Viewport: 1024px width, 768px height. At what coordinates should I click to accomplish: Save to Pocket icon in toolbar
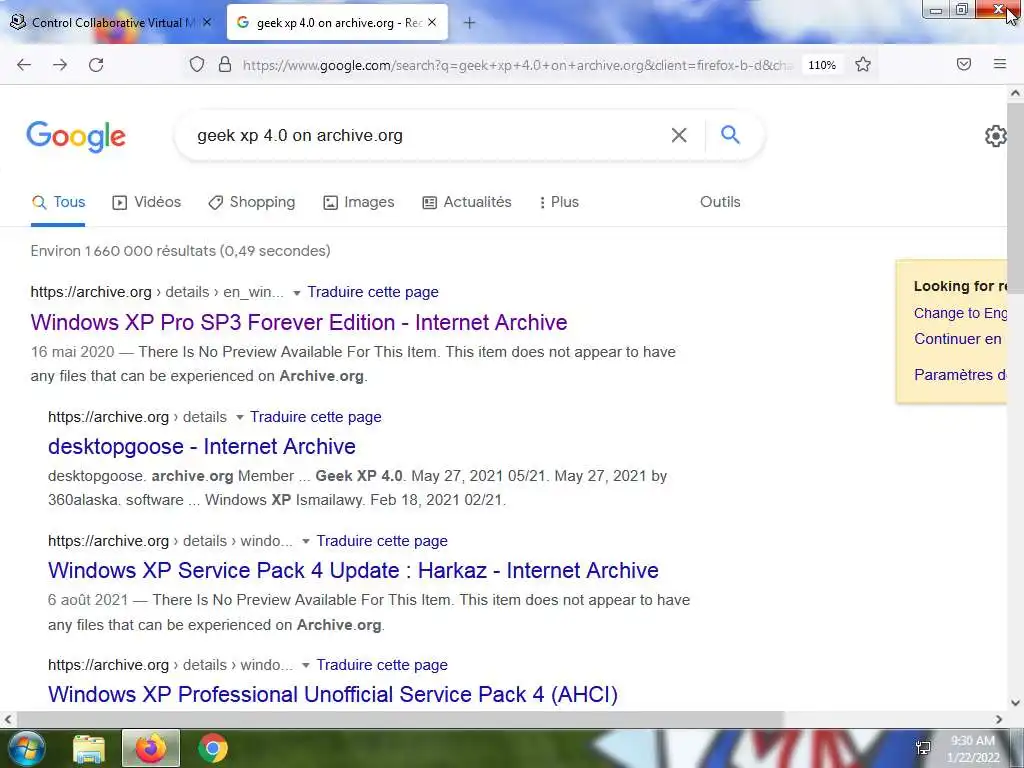(x=964, y=64)
